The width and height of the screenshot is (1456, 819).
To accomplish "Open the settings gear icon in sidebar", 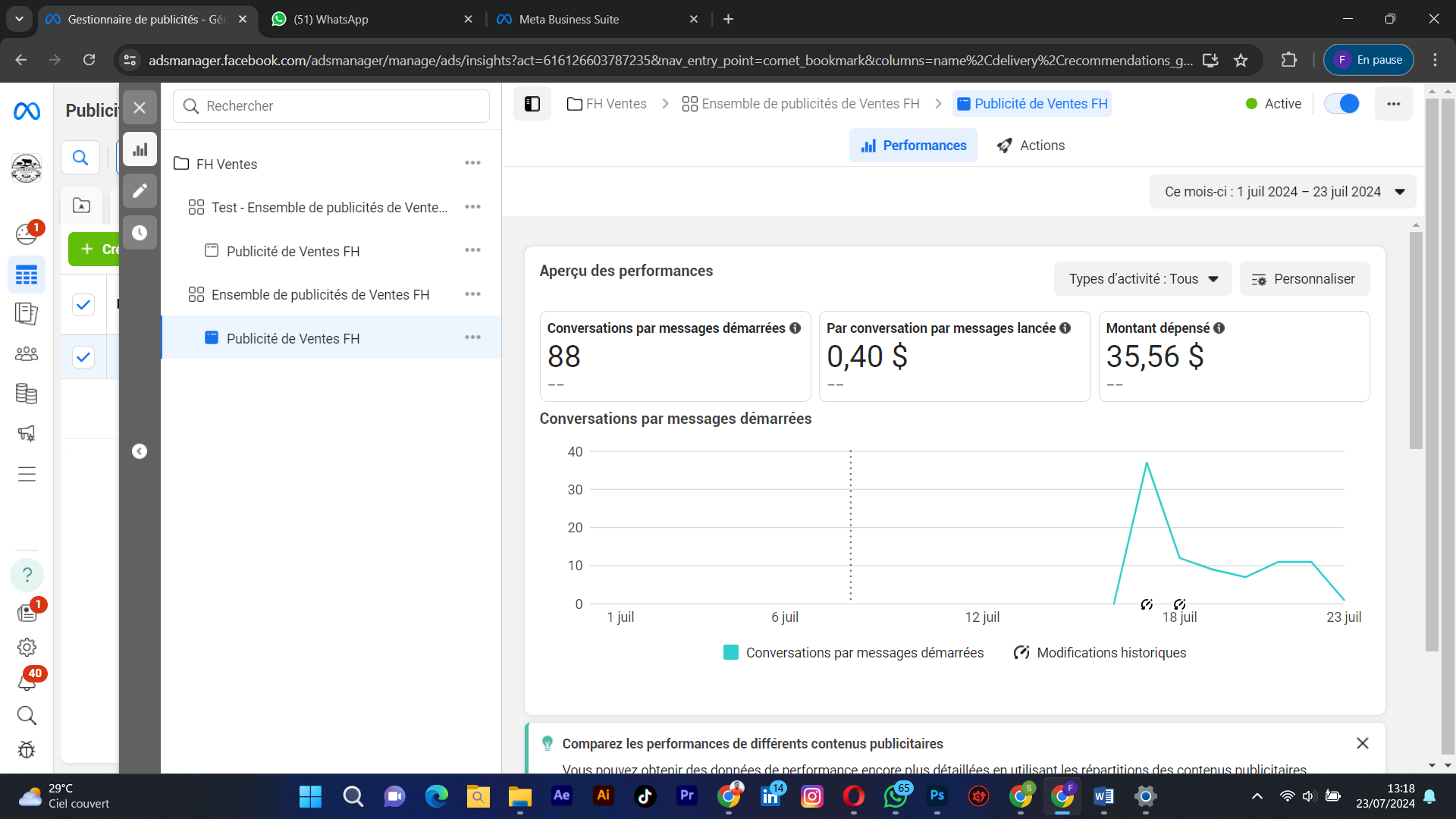I will [27, 647].
